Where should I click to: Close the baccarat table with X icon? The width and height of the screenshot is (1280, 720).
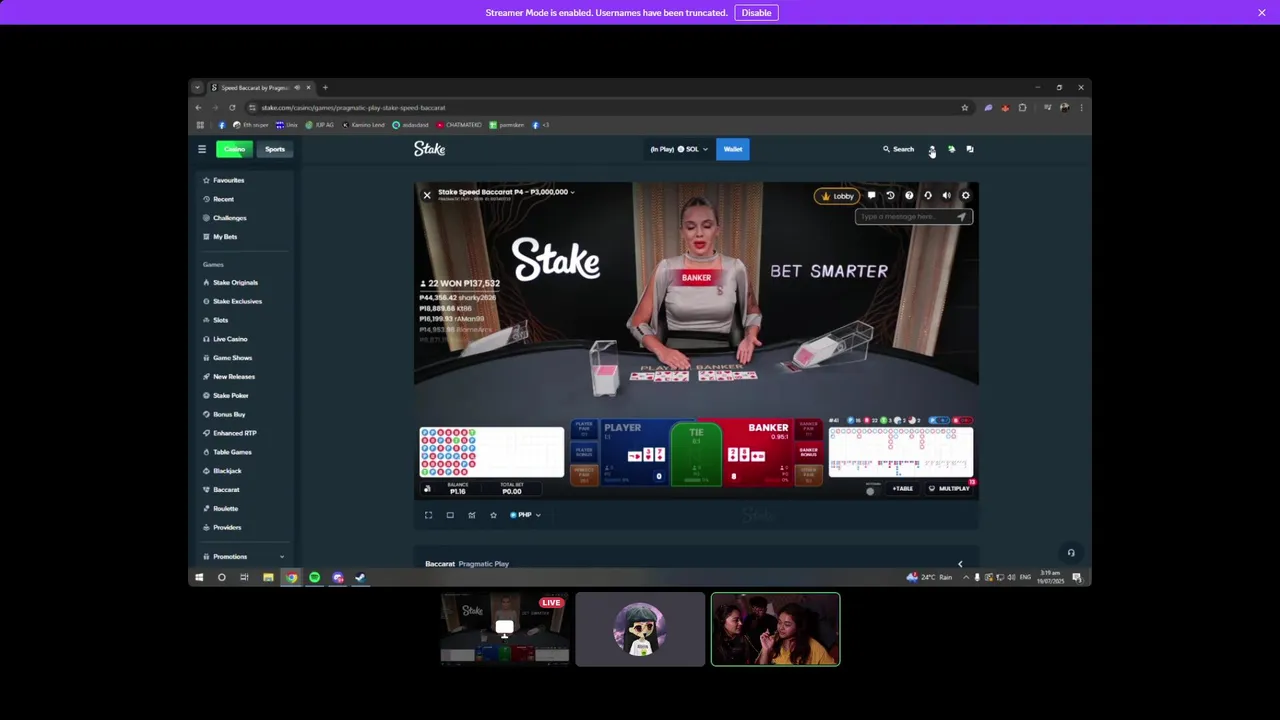(427, 195)
